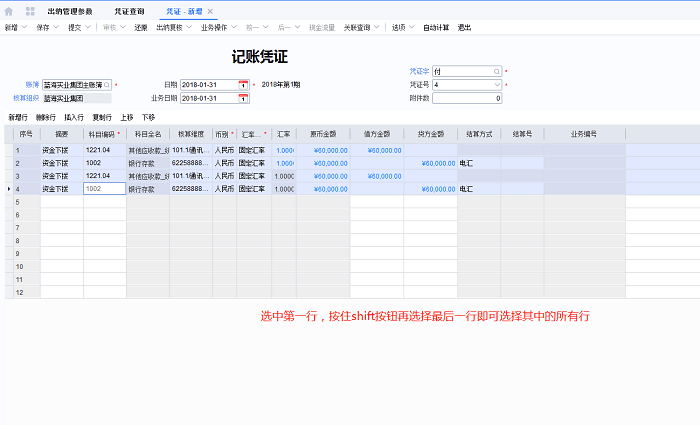Focus the 附件数 input field
The width and height of the screenshot is (700, 425).
coord(467,98)
